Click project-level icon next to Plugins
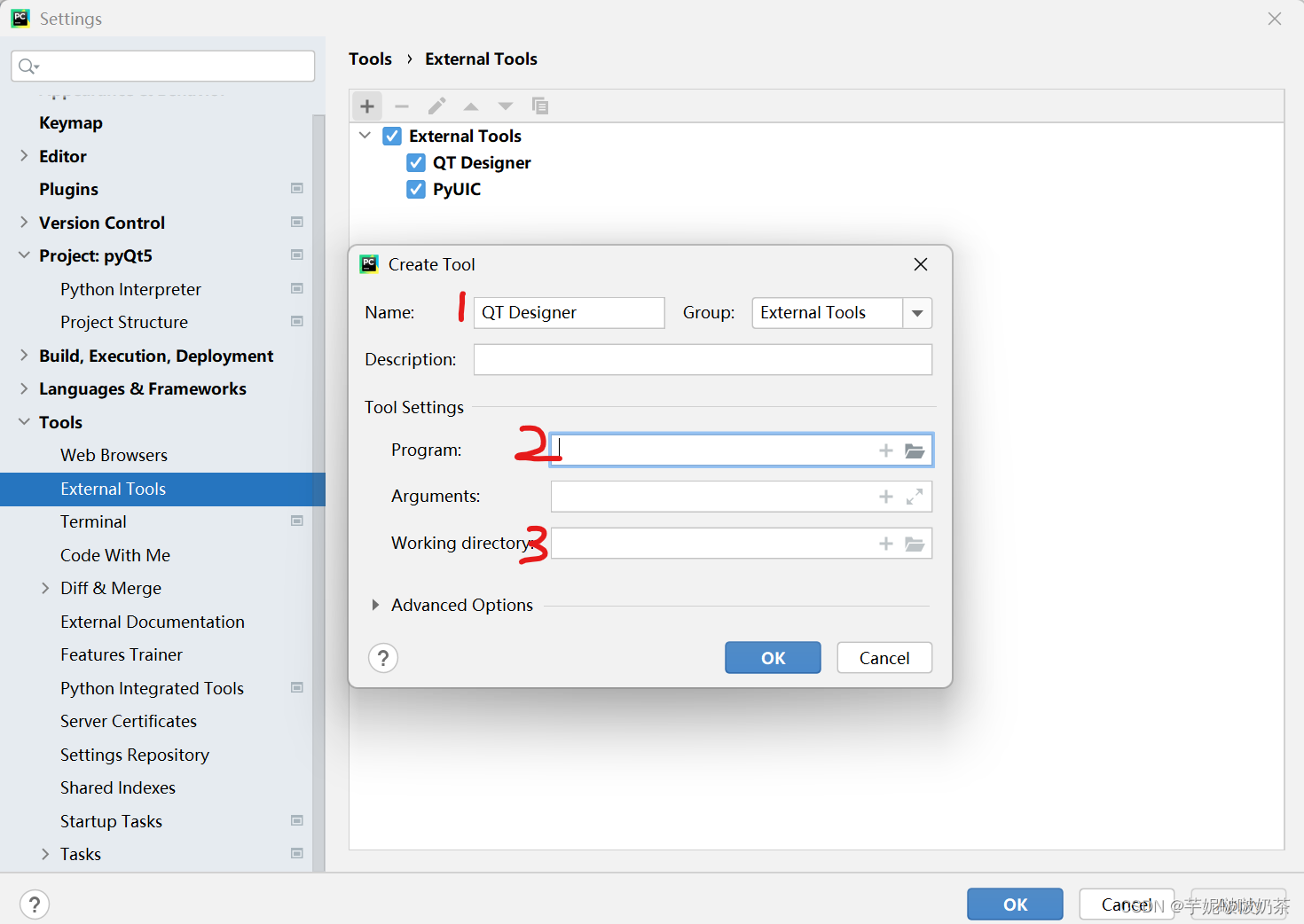Image resolution: width=1304 pixels, height=924 pixels. click(297, 188)
